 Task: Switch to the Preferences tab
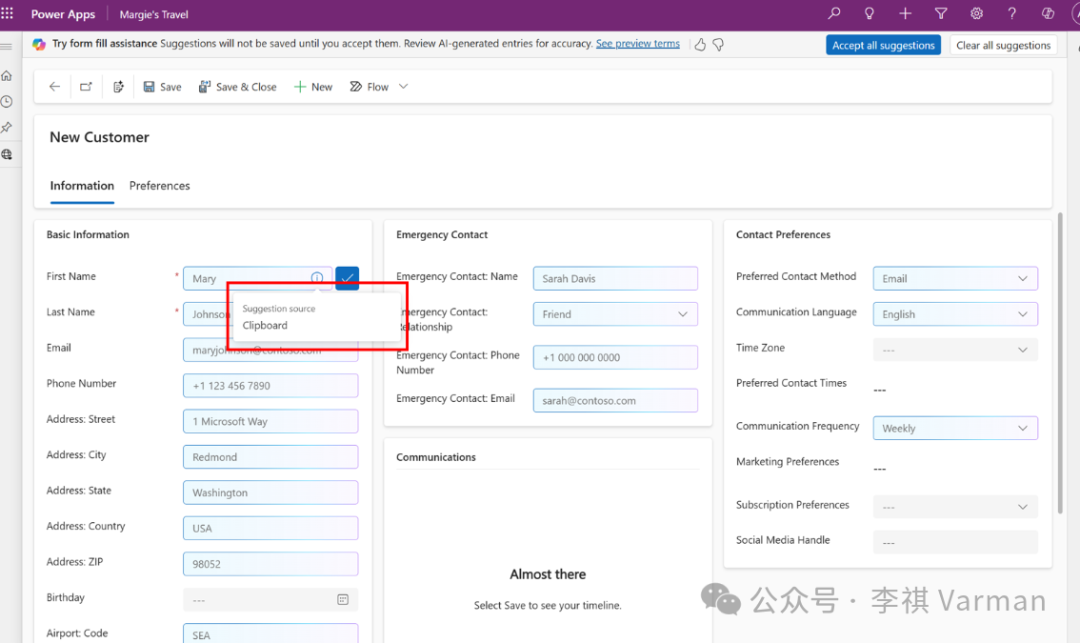(159, 186)
